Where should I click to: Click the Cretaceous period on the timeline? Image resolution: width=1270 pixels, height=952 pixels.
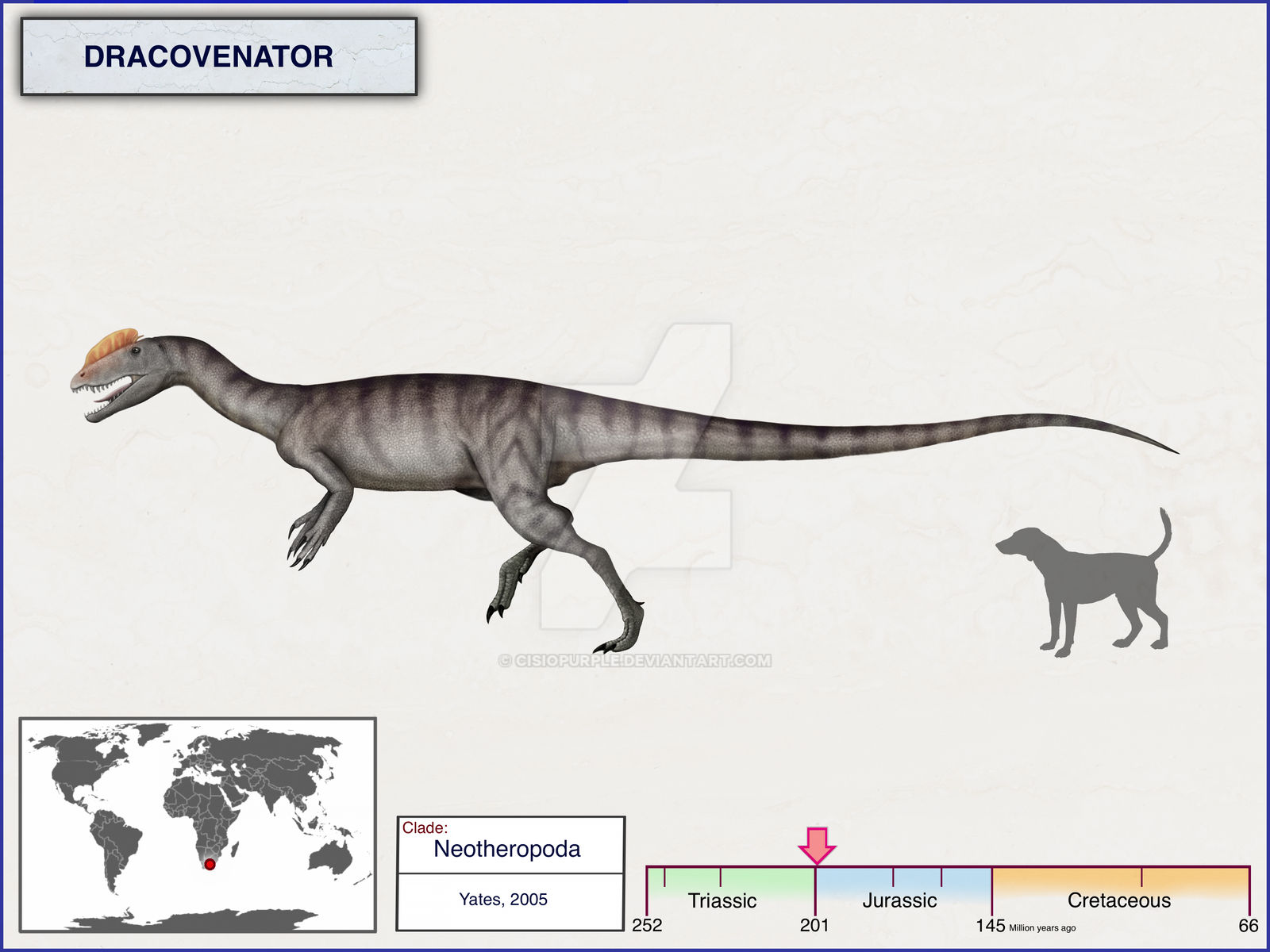1119,900
